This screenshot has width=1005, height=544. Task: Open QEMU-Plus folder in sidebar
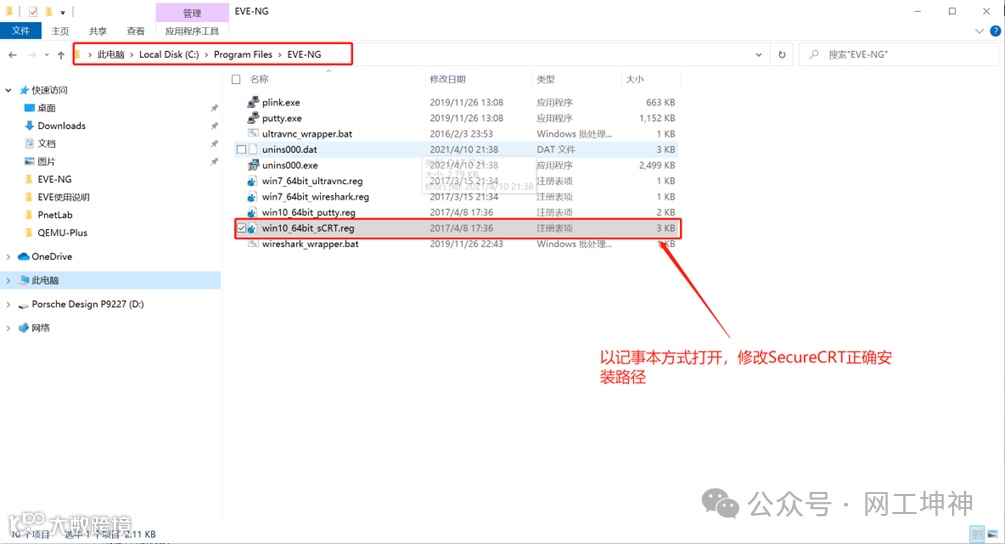click(62, 233)
